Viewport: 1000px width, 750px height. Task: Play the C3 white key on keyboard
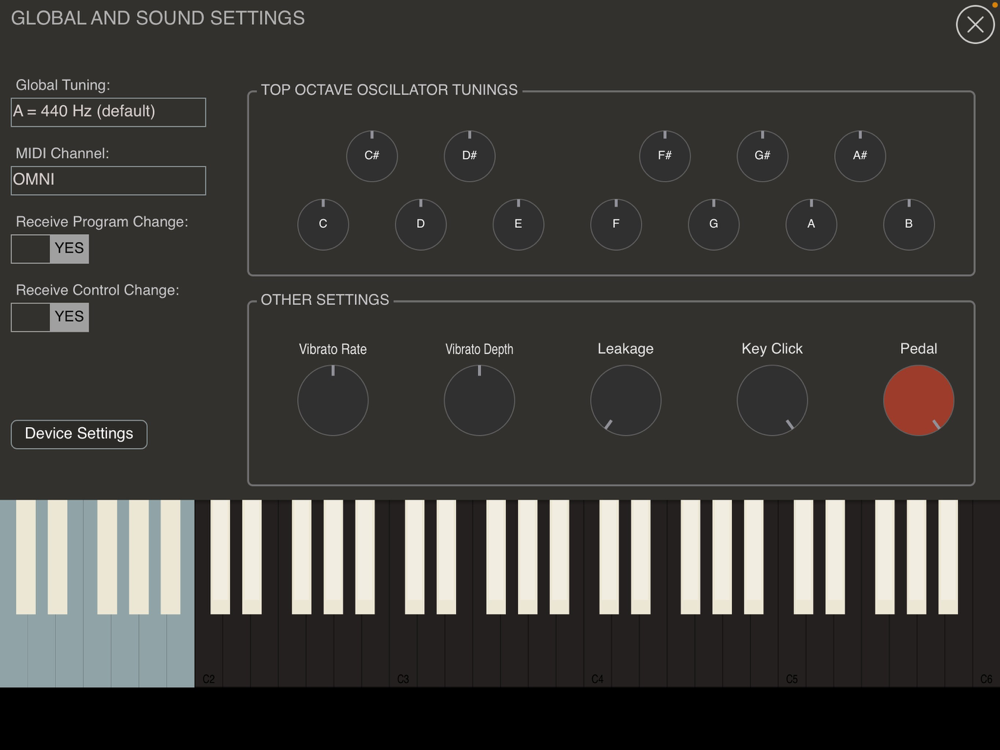tap(403, 651)
